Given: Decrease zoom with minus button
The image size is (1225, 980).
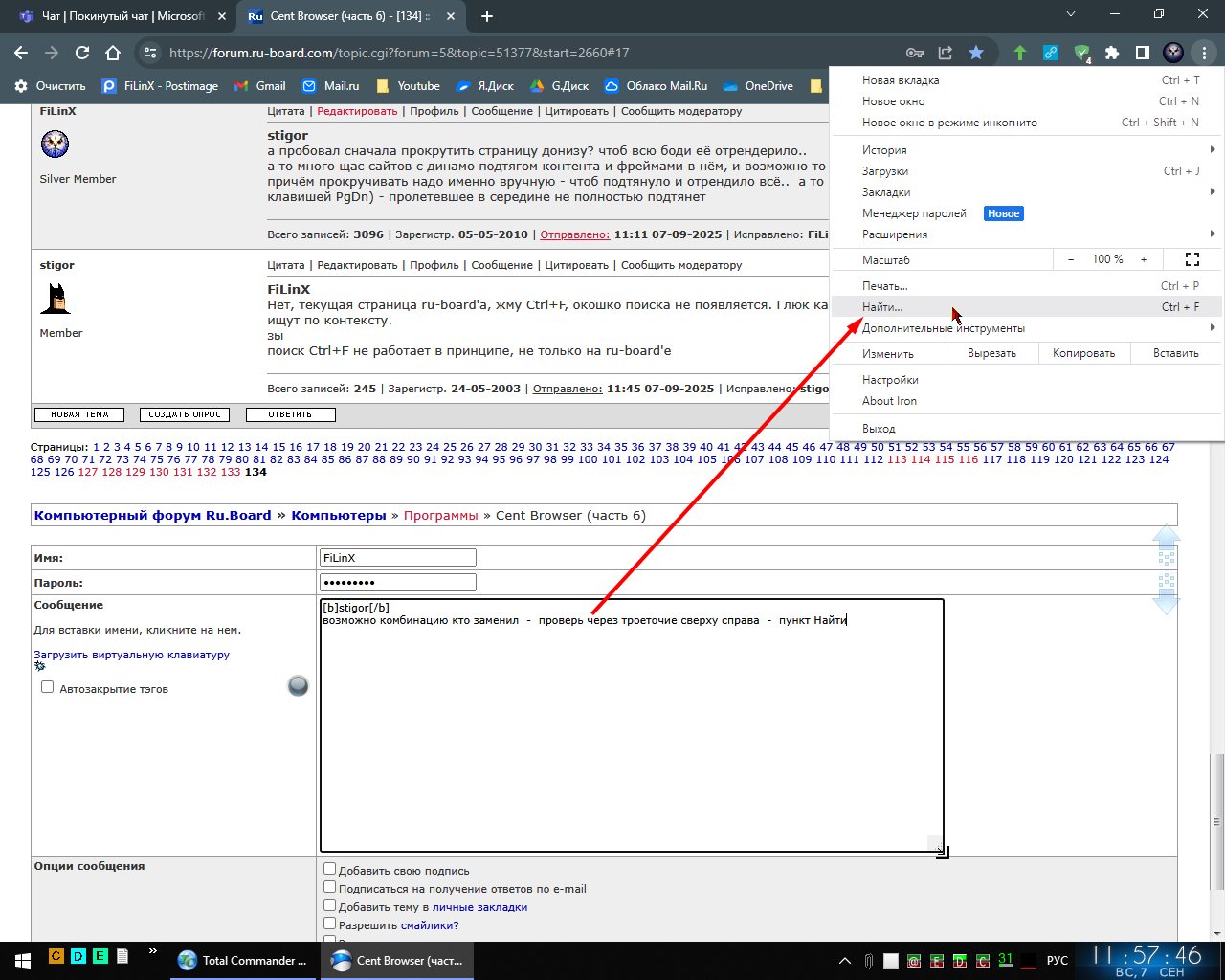Looking at the screenshot, I should pos(1071,259).
